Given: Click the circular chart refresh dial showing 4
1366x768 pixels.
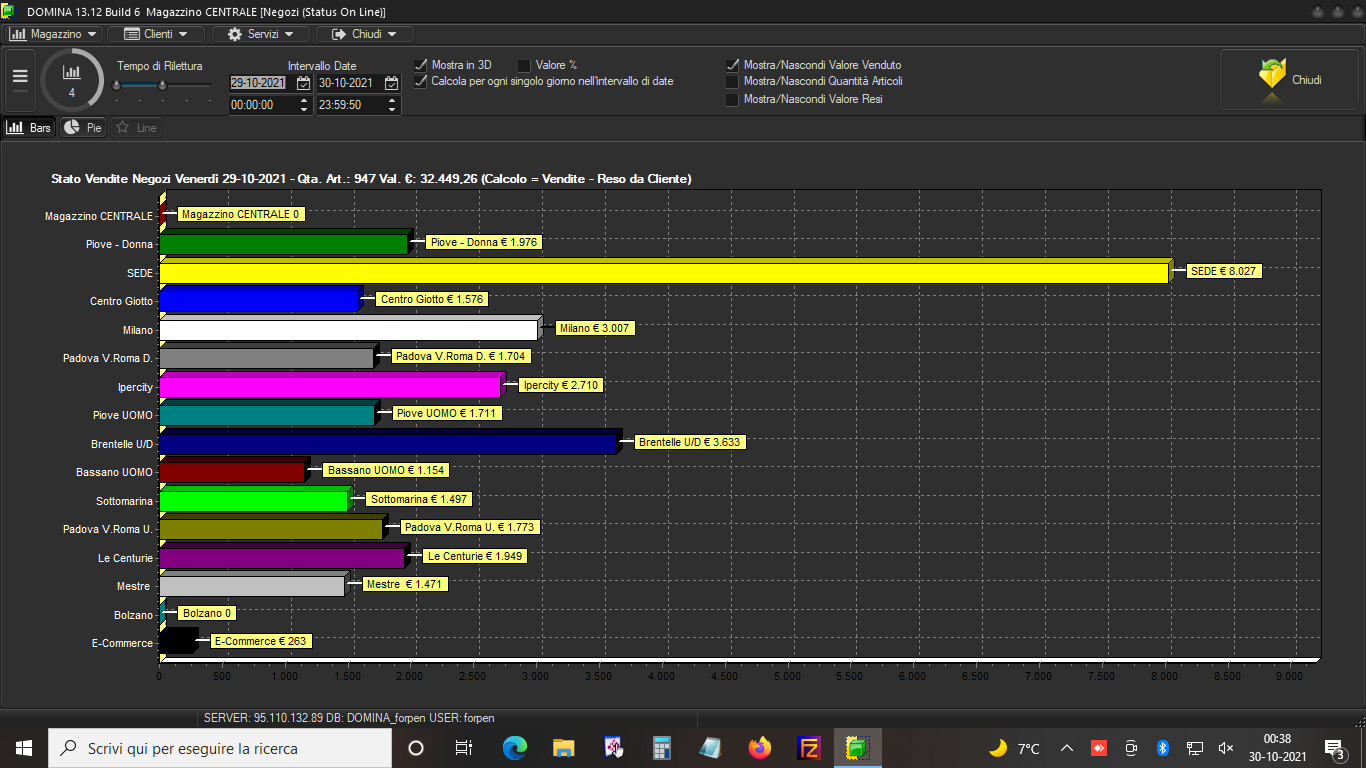Looking at the screenshot, I should click(72, 79).
